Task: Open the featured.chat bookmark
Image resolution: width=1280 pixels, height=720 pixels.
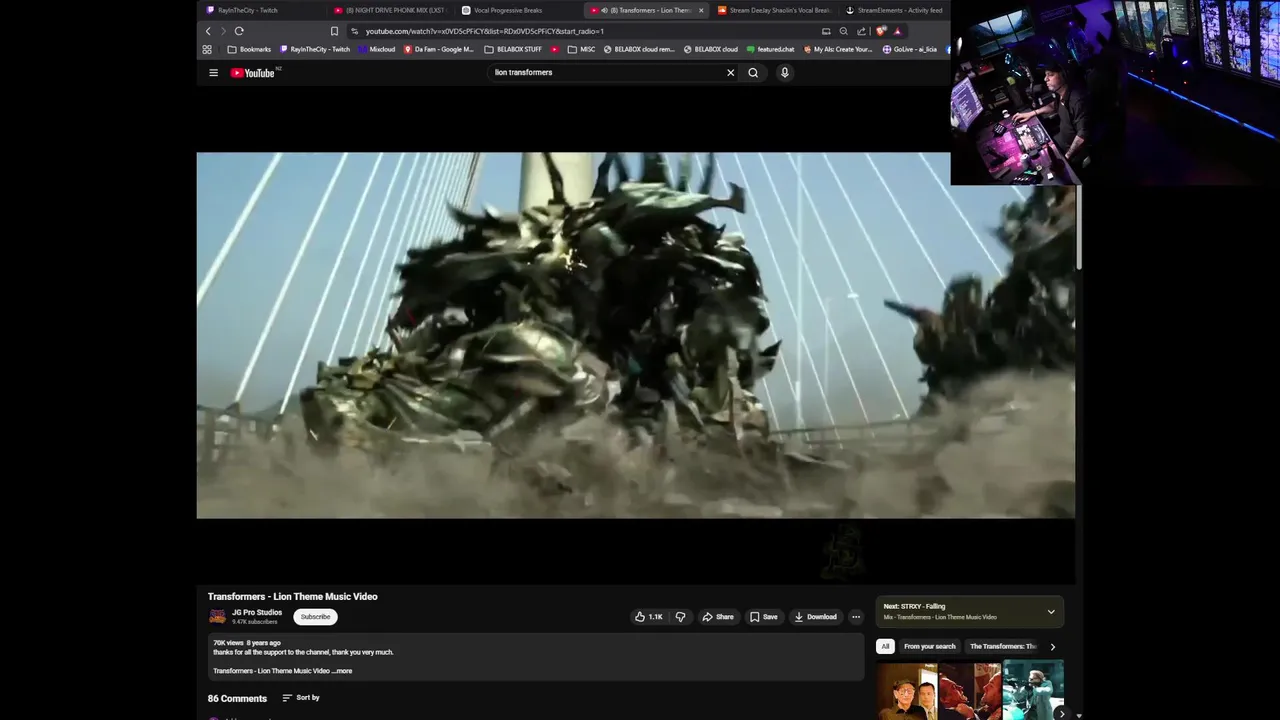Action: coord(770,49)
